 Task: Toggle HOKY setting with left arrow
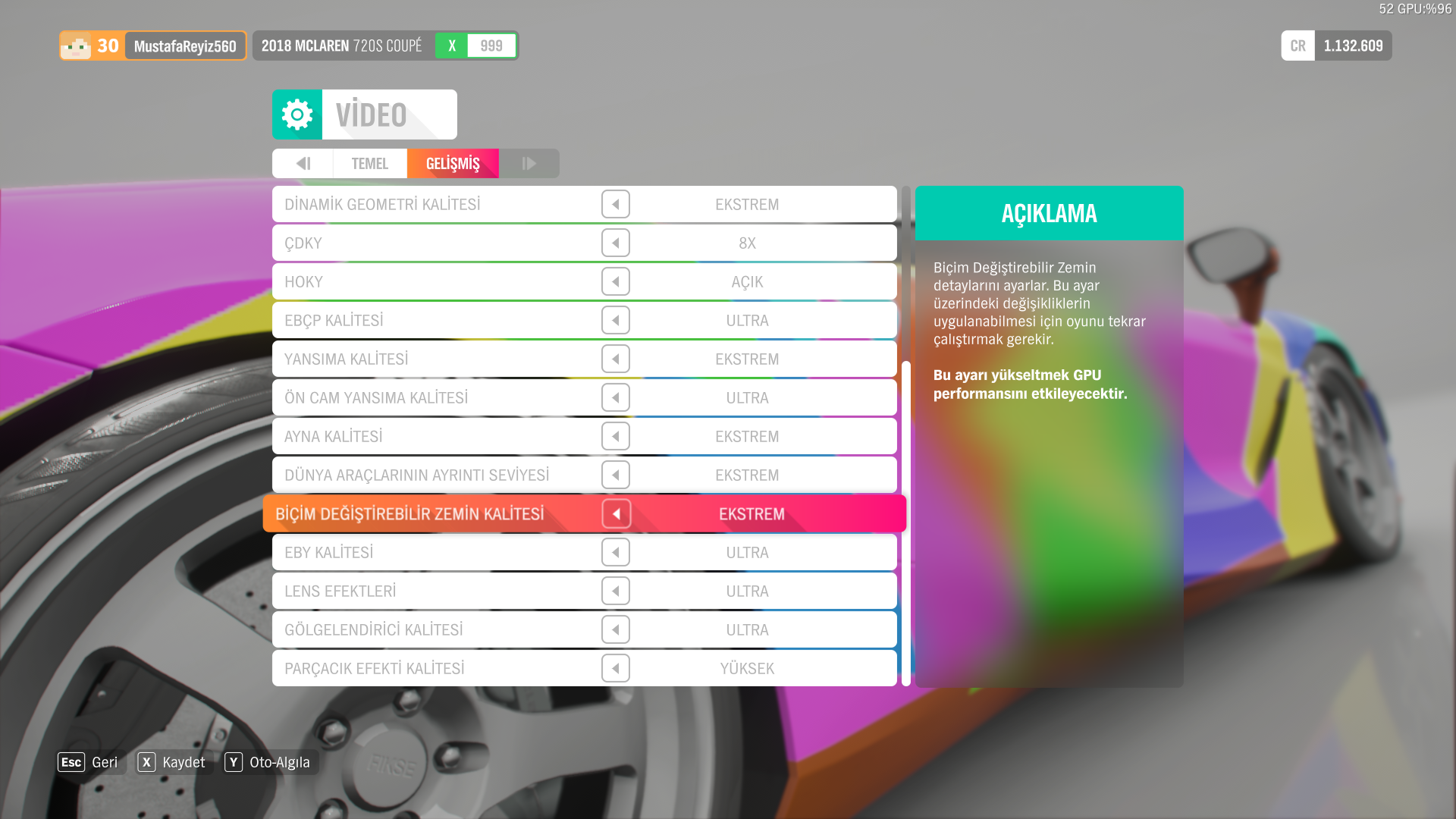coord(615,281)
